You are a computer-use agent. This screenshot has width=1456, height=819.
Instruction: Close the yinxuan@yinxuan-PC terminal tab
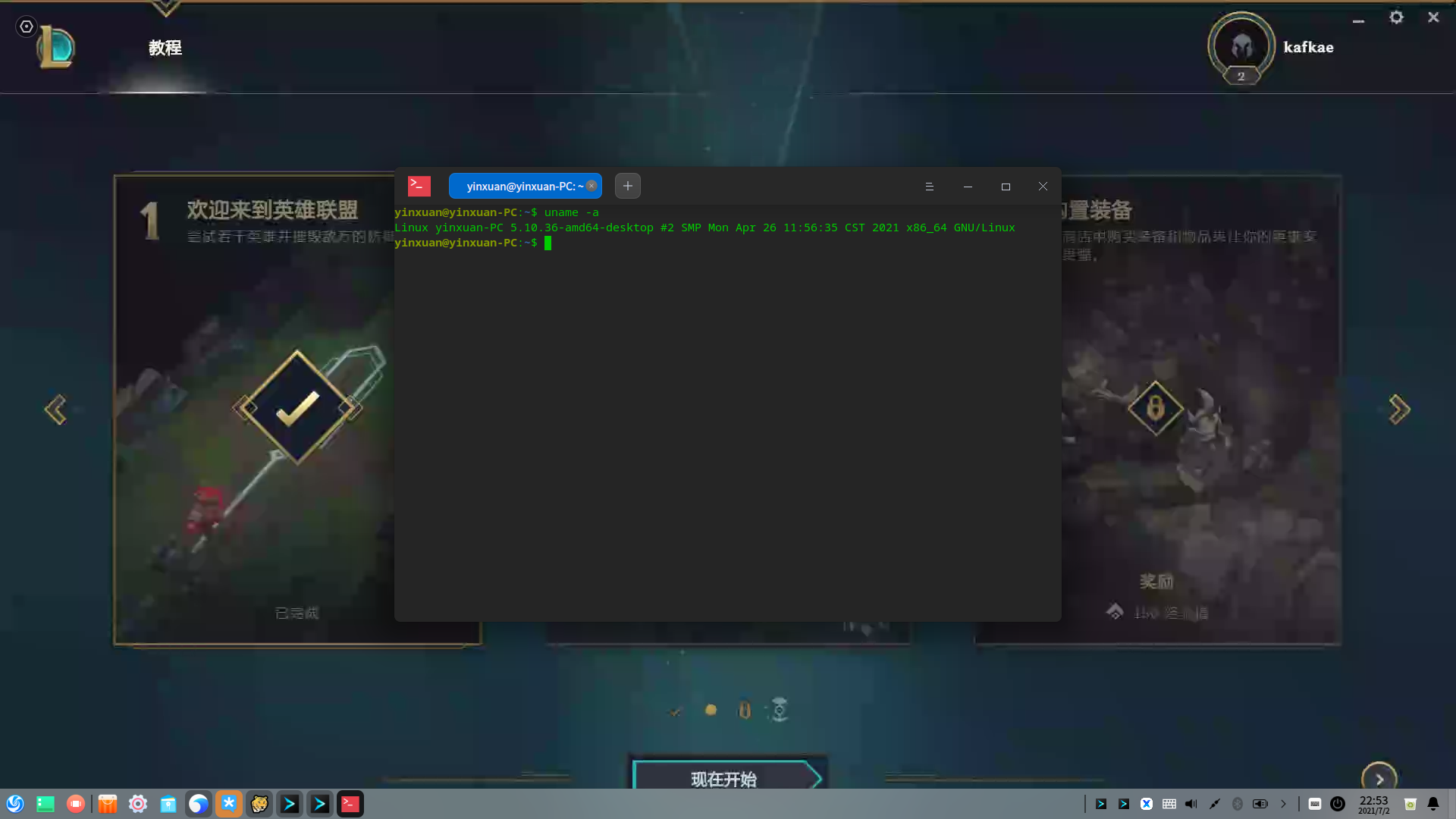591,186
